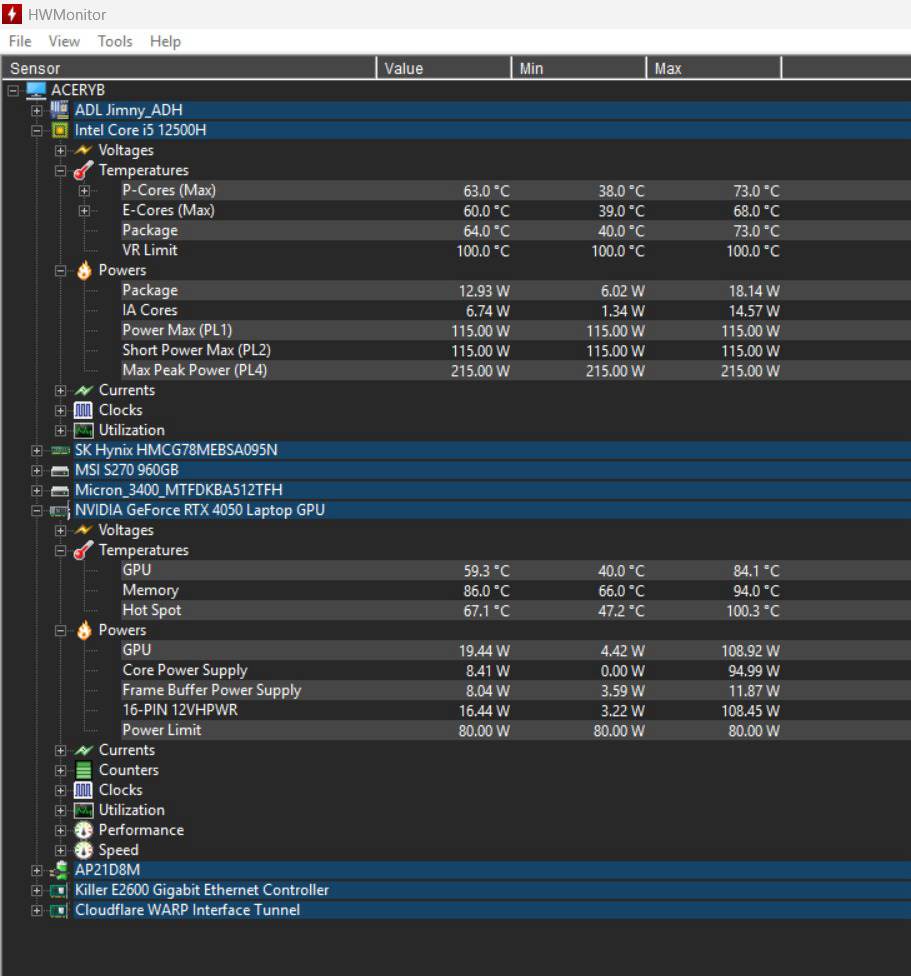This screenshot has height=976, width=911.
Task: Expand the MSI S270 960GB node
Action: click(37, 471)
